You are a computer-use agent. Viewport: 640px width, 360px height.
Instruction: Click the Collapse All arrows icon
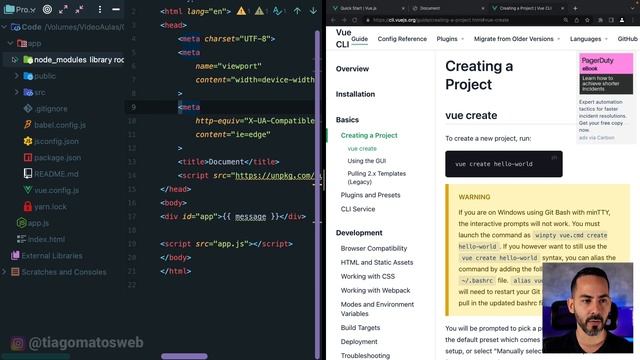click(x=79, y=9)
